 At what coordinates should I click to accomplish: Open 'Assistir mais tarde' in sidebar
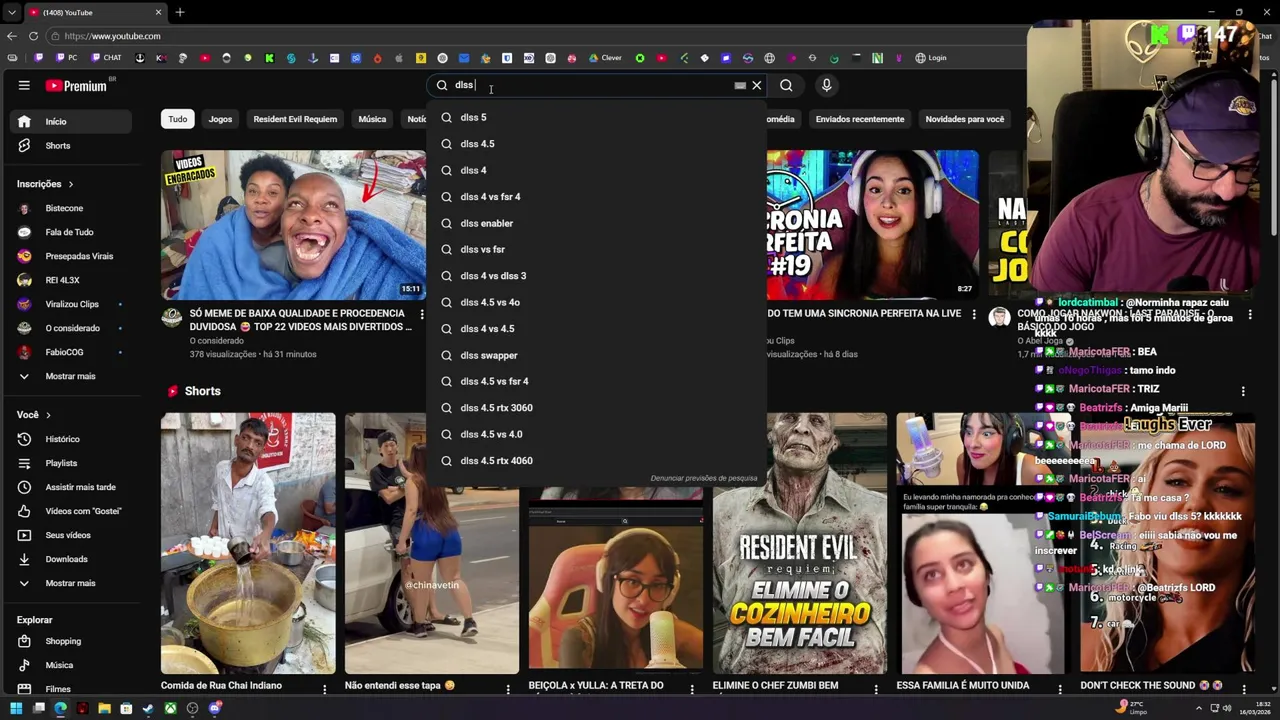click(70, 487)
